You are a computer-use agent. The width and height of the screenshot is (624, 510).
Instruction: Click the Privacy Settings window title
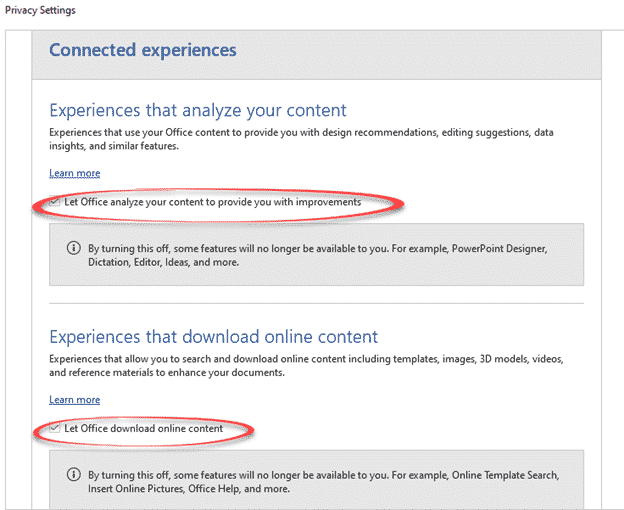pos(38,10)
